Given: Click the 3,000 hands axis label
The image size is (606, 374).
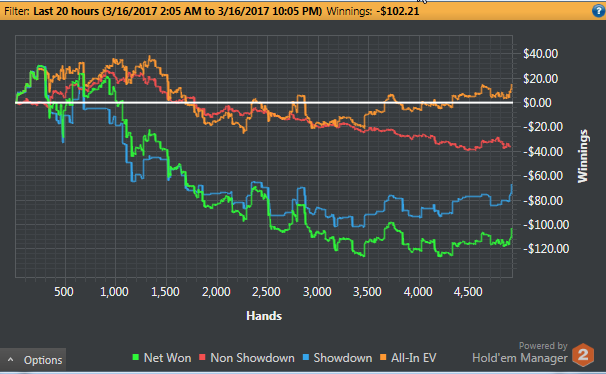Looking at the screenshot, I should pyautogui.click(x=317, y=292).
